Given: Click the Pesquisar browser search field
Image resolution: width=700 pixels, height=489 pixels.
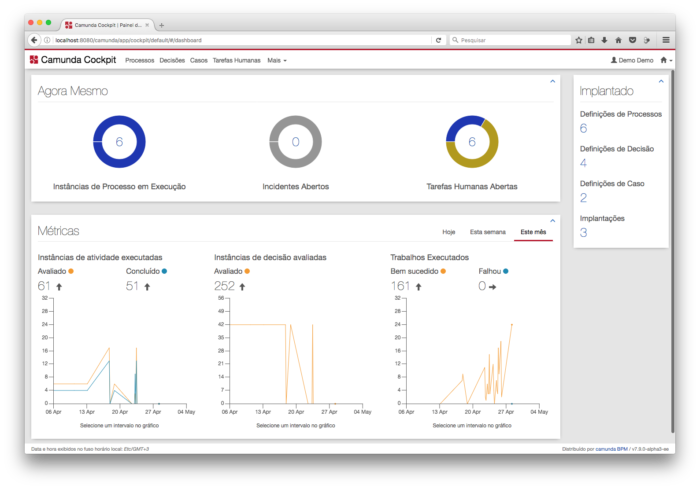Looking at the screenshot, I should 510,40.
